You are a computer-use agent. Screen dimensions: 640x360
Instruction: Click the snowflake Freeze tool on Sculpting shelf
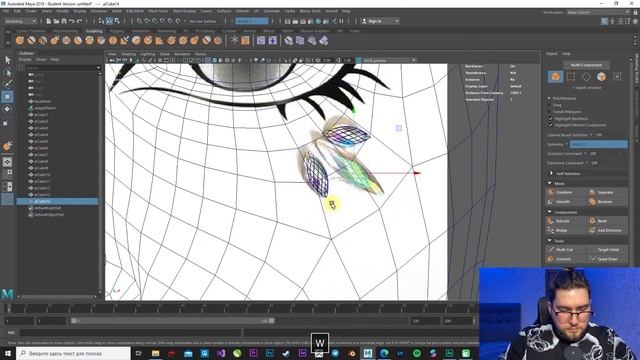click(x=234, y=40)
